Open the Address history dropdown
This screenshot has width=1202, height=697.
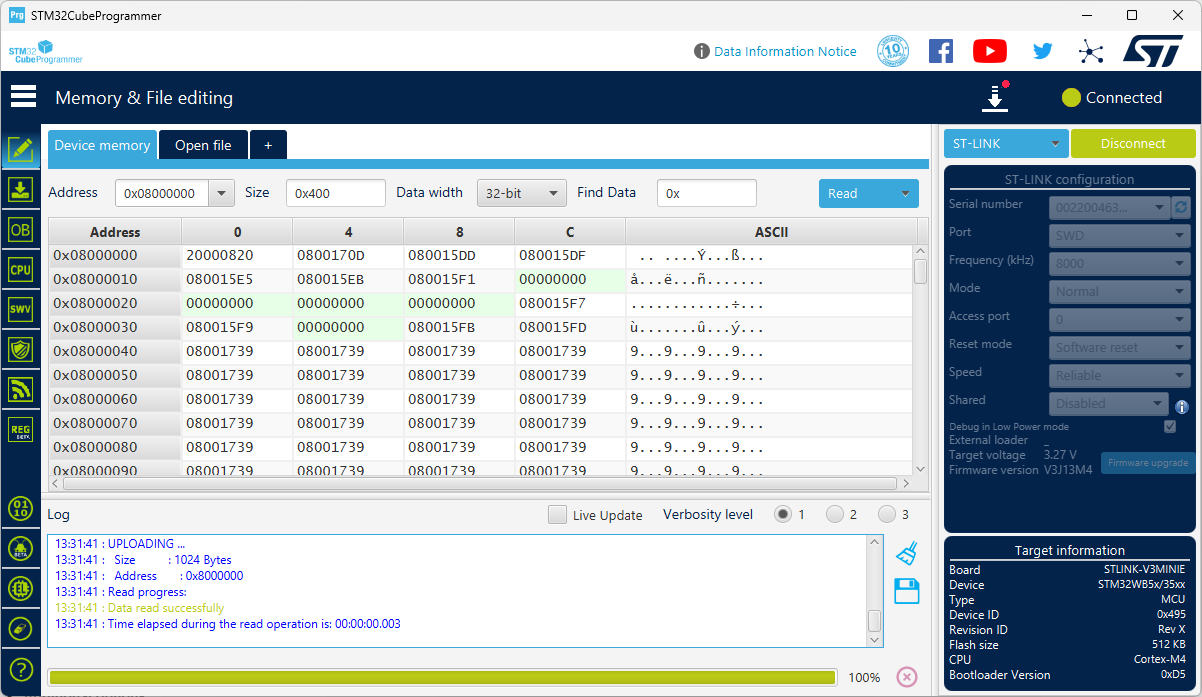click(221, 192)
